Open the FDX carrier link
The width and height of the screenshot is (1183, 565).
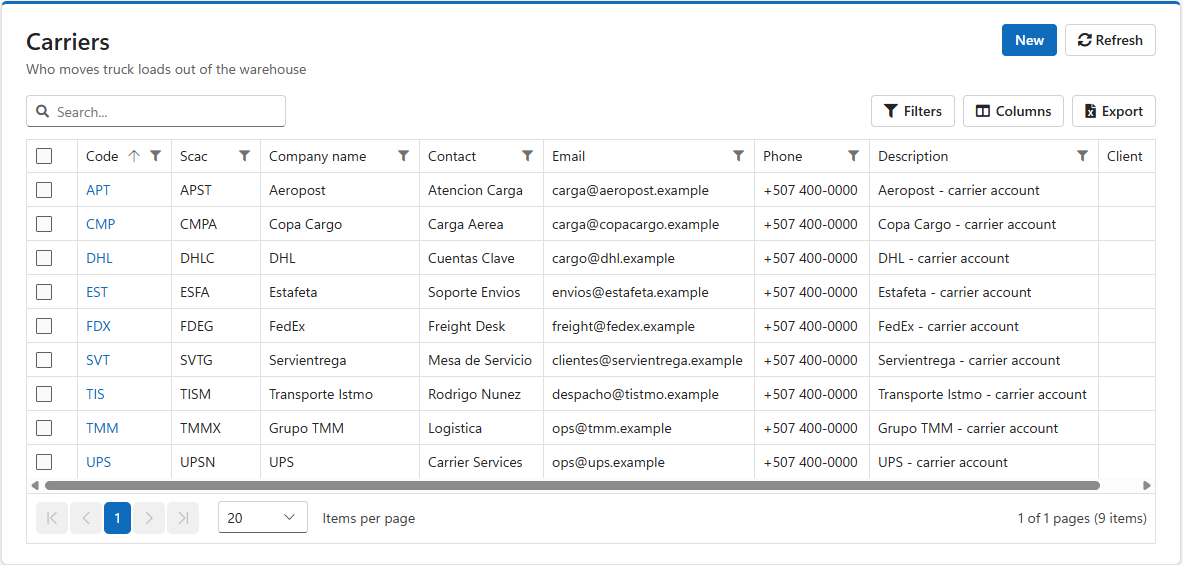click(99, 326)
